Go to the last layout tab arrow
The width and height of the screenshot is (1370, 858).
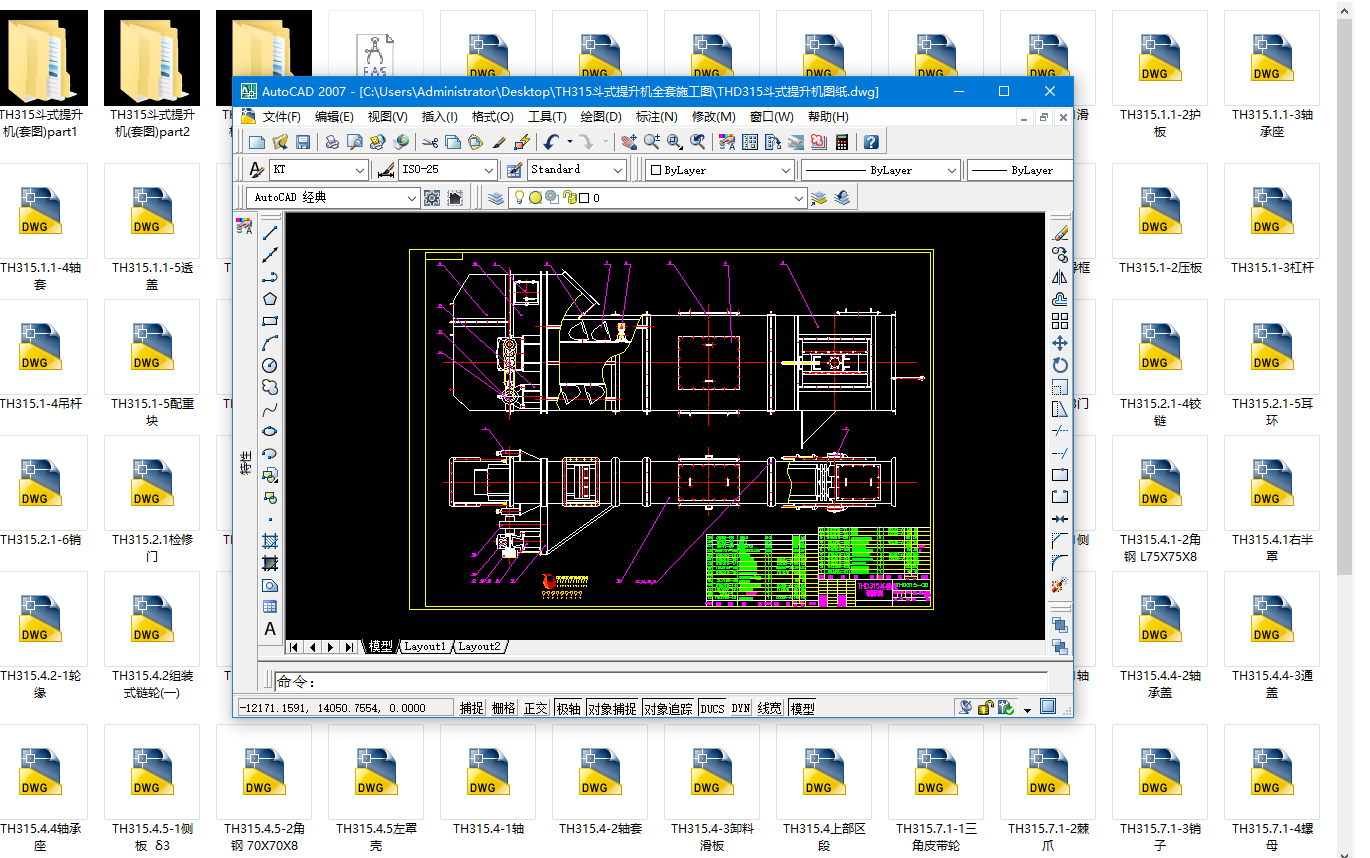coord(349,647)
